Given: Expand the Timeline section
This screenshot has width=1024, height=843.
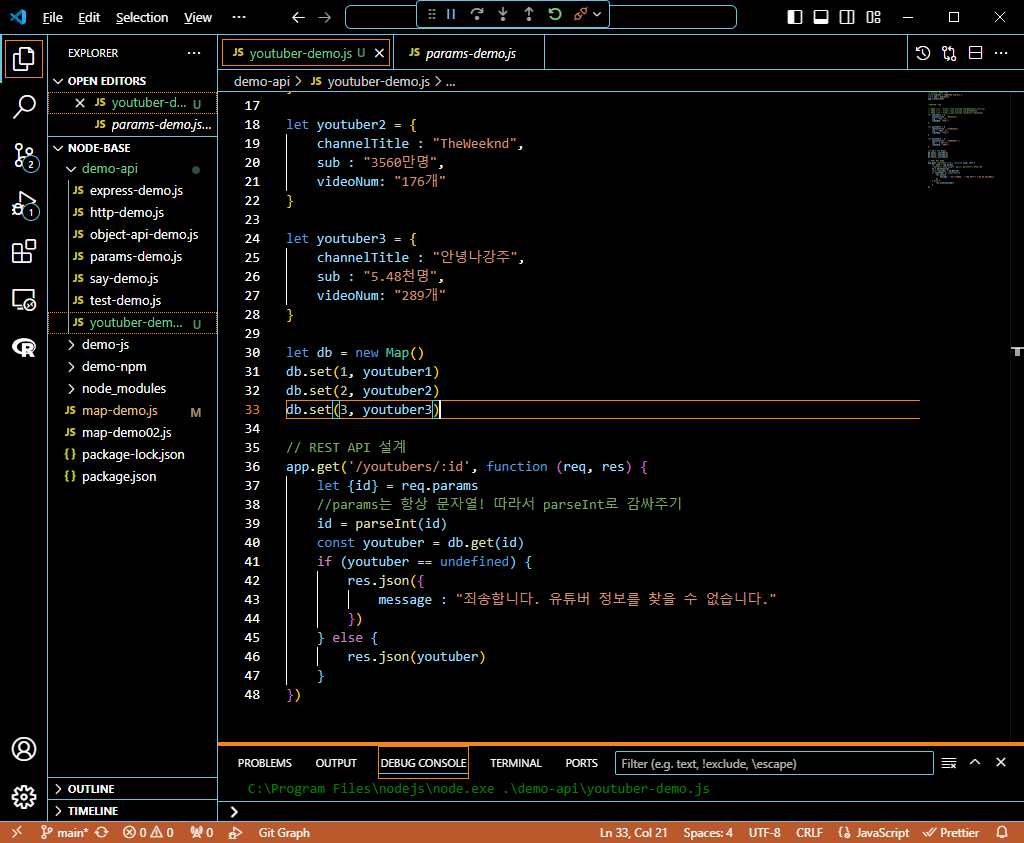Looking at the screenshot, I should point(133,811).
